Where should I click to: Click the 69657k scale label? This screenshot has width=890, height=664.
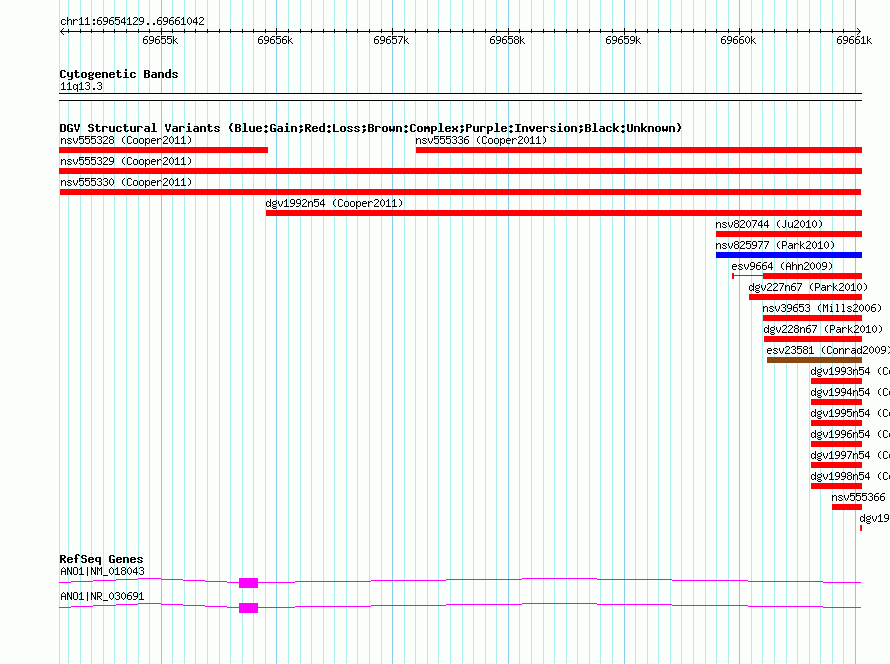click(x=391, y=40)
